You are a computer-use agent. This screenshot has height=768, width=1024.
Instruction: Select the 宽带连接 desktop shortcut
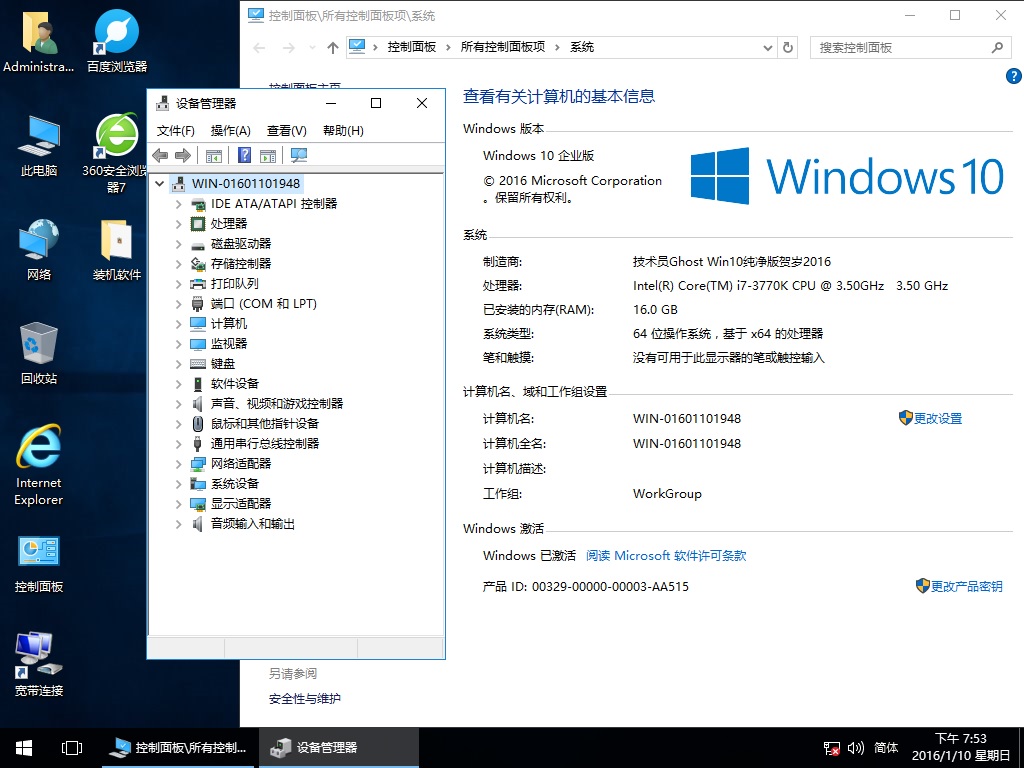click(x=39, y=664)
